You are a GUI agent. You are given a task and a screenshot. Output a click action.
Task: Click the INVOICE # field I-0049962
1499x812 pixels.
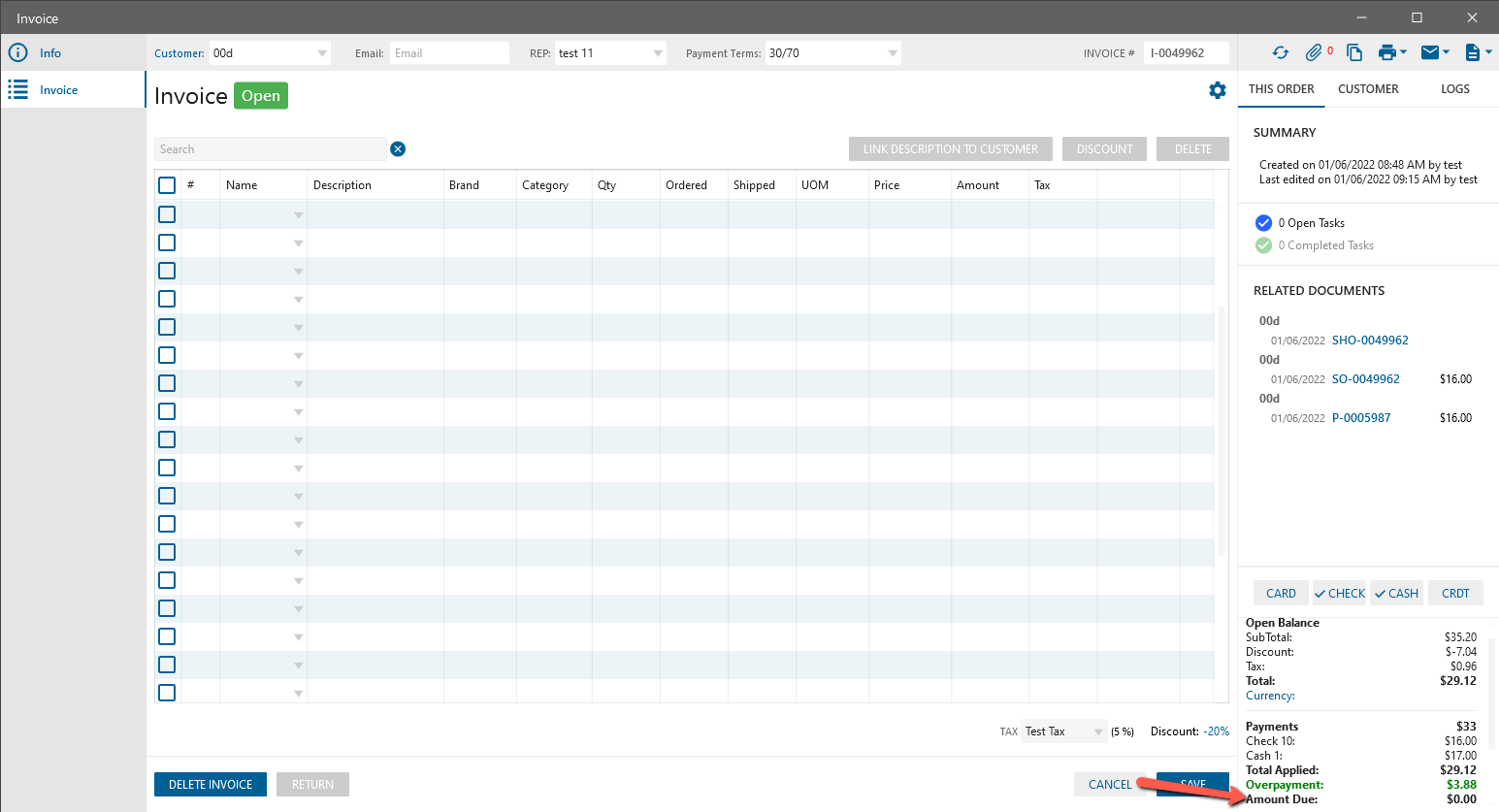[x=1187, y=53]
